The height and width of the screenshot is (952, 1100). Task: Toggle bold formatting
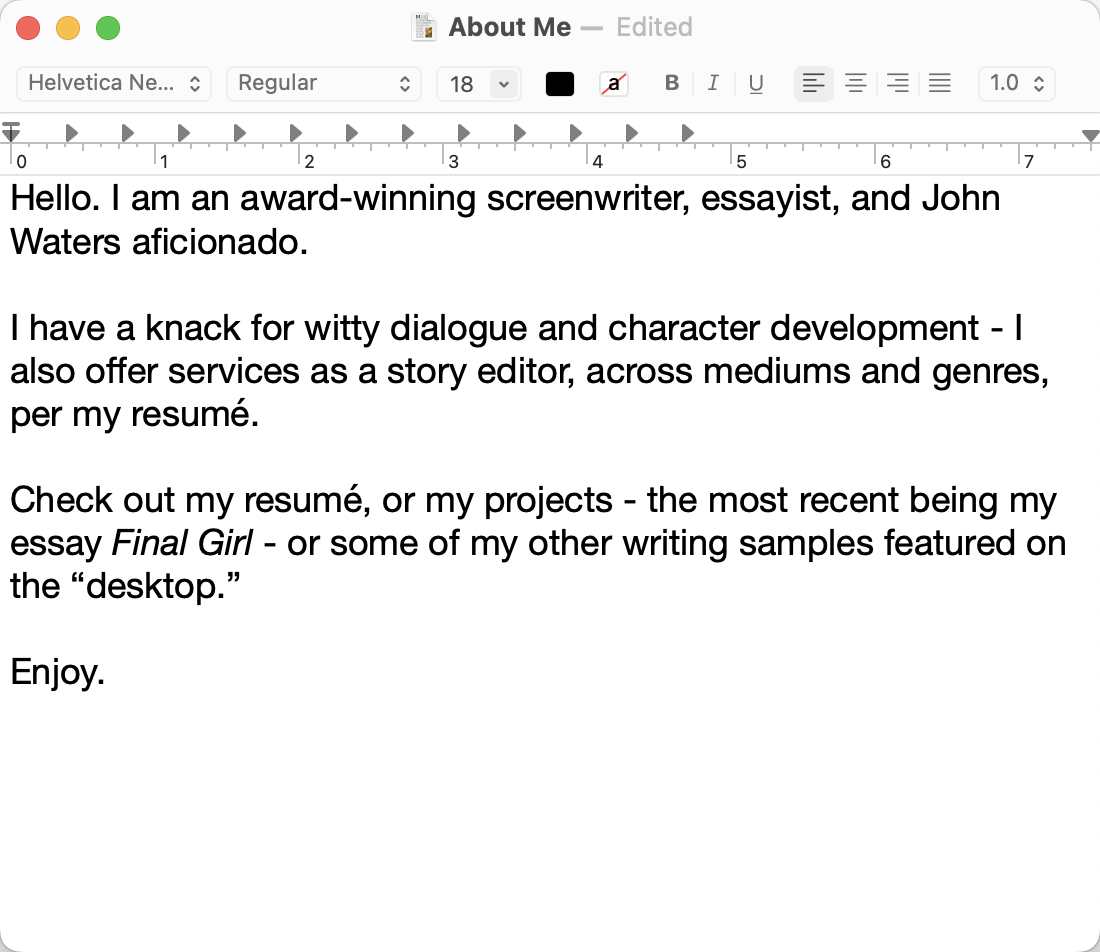[x=672, y=83]
